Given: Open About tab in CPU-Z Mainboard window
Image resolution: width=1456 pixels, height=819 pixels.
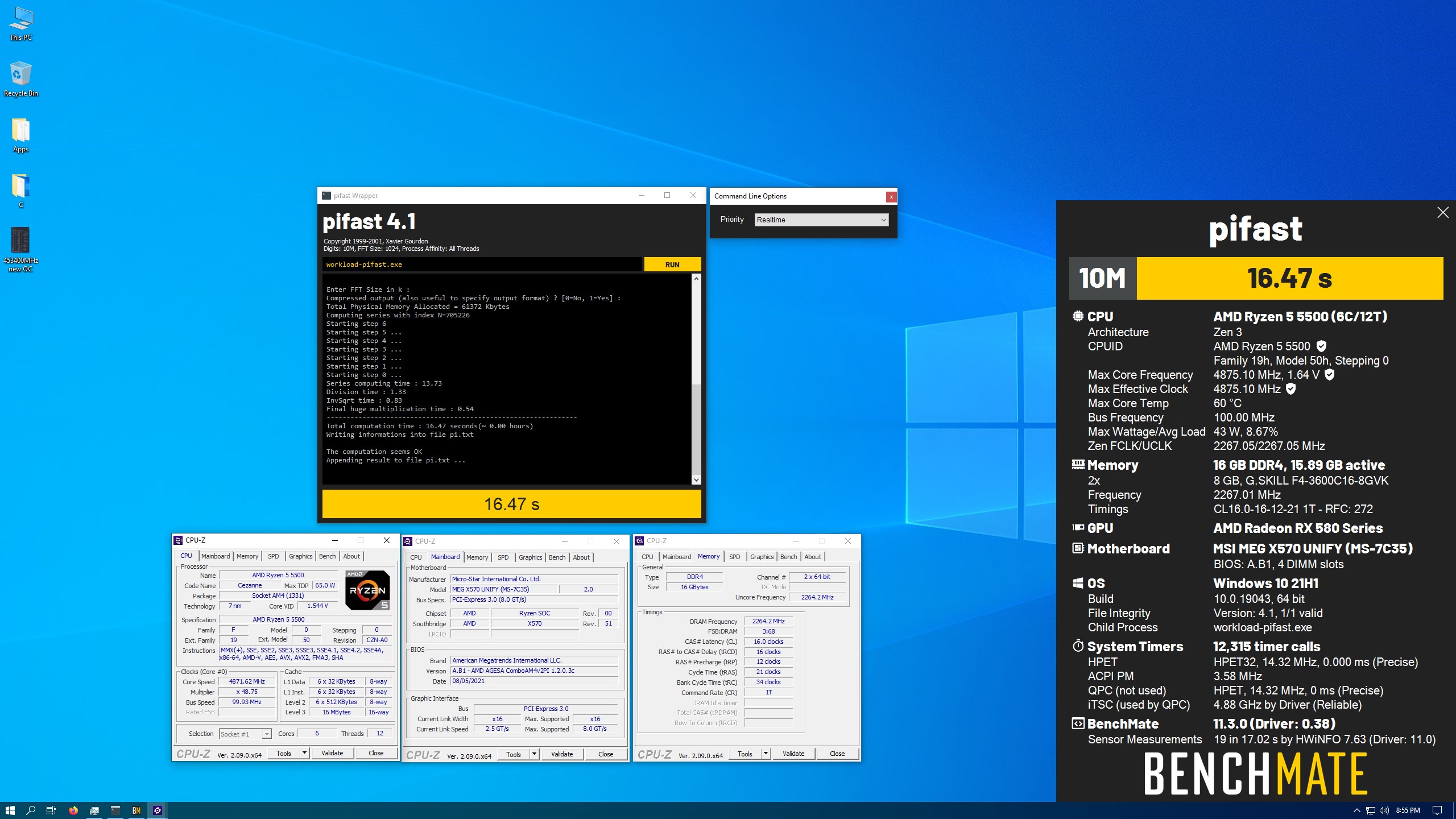Looking at the screenshot, I should pos(581,557).
